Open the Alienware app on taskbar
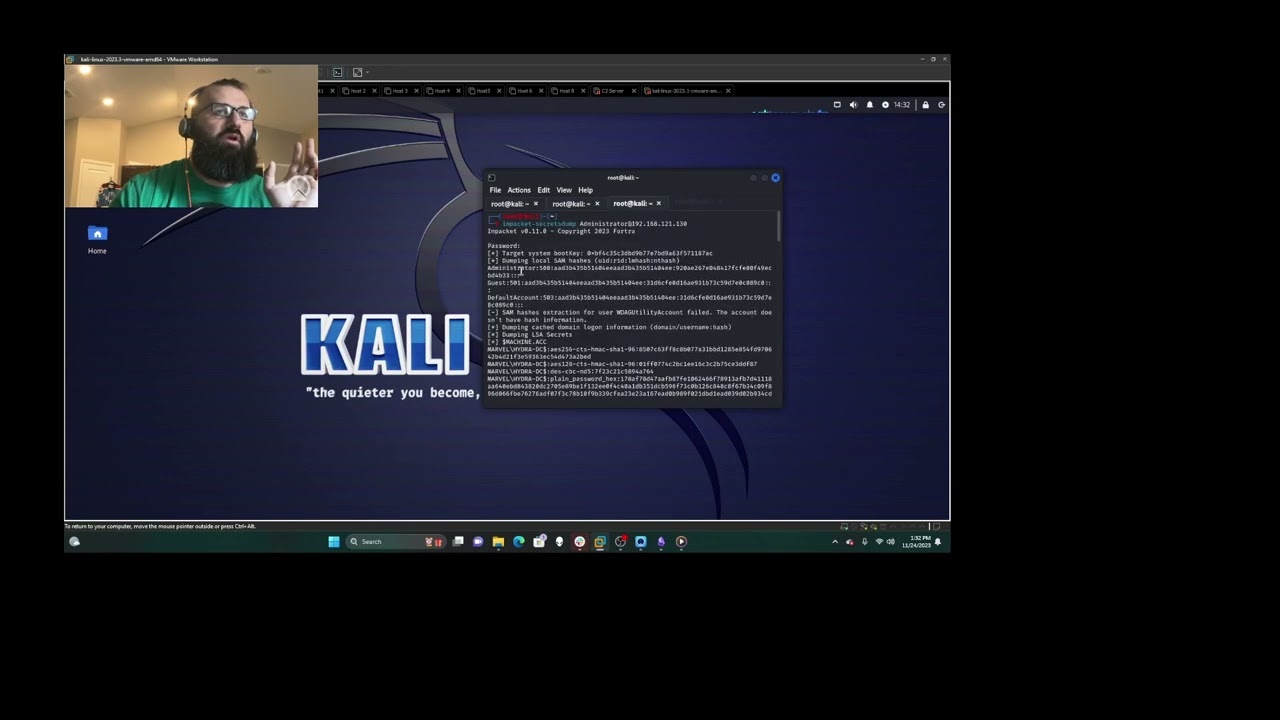 [559, 541]
